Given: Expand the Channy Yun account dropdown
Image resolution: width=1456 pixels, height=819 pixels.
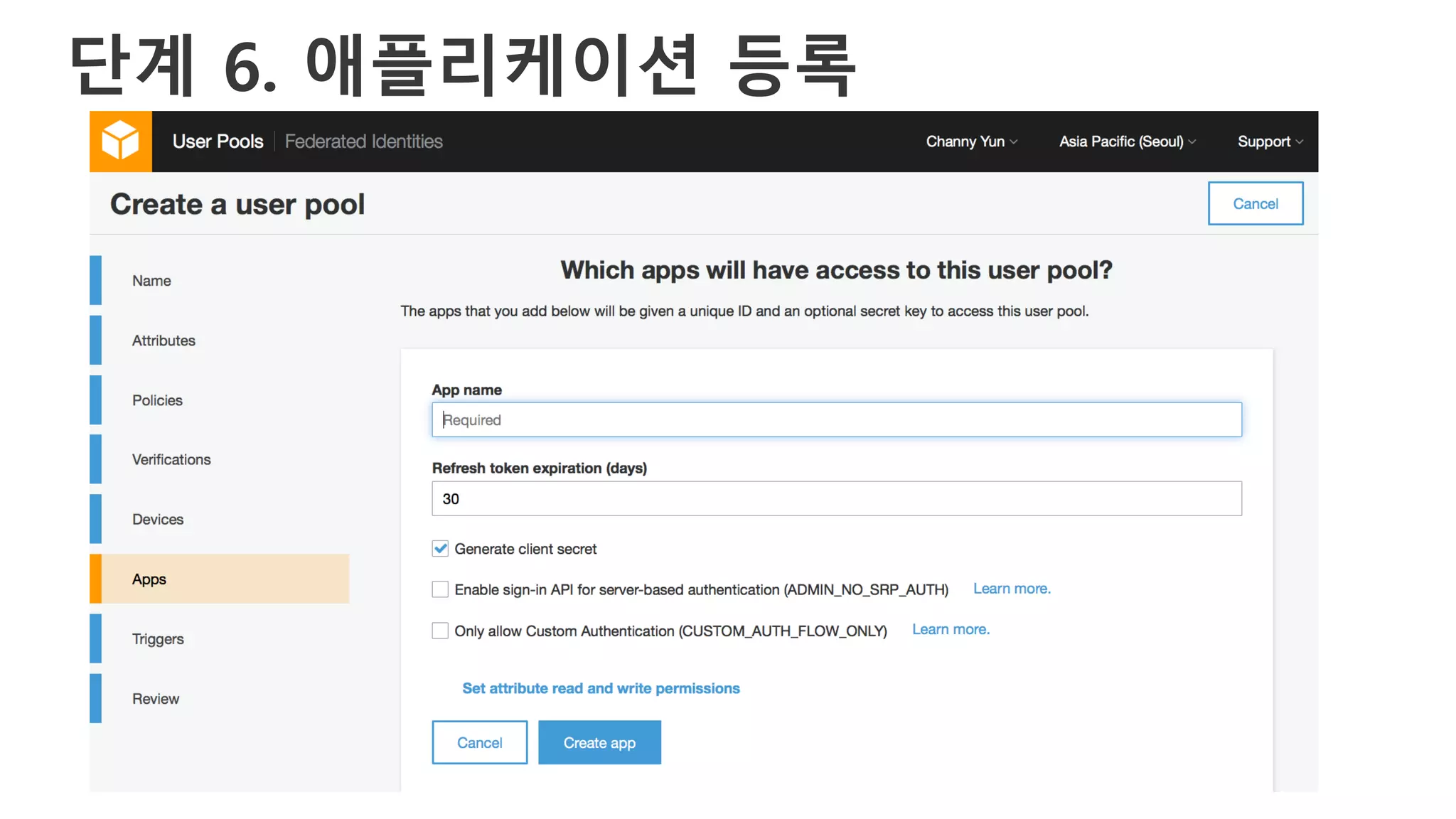Looking at the screenshot, I should [971, 141].
